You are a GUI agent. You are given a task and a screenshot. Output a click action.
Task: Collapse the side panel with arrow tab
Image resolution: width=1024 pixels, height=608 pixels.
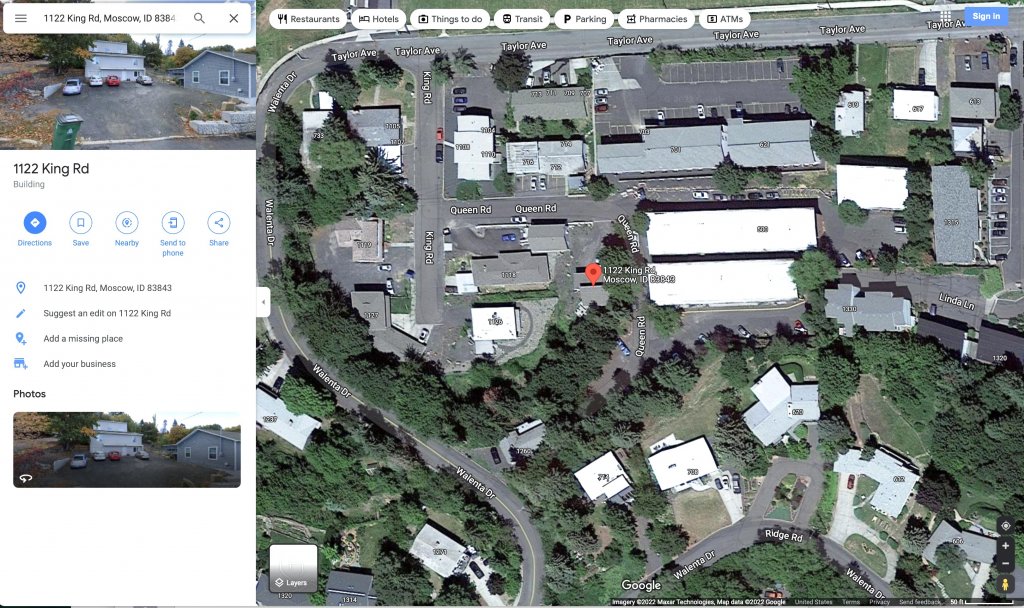tap(263, 302)
